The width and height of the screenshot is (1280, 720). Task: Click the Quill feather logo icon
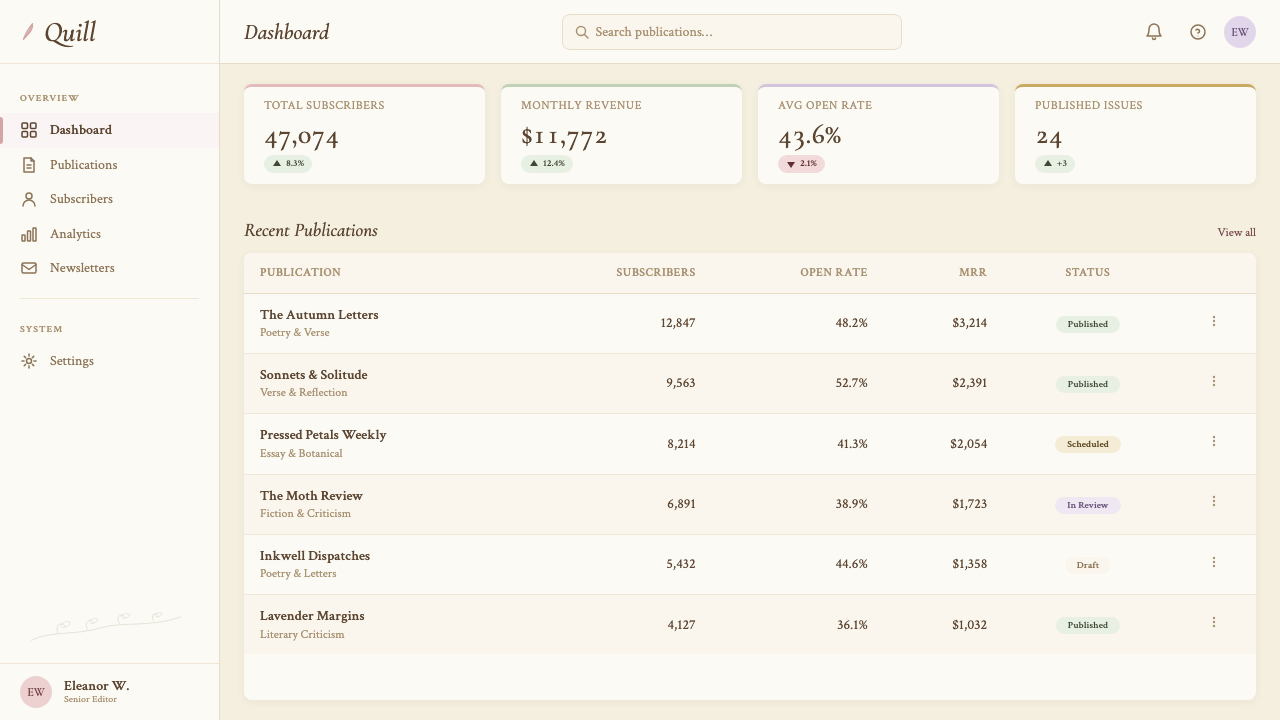click(29, 32)
